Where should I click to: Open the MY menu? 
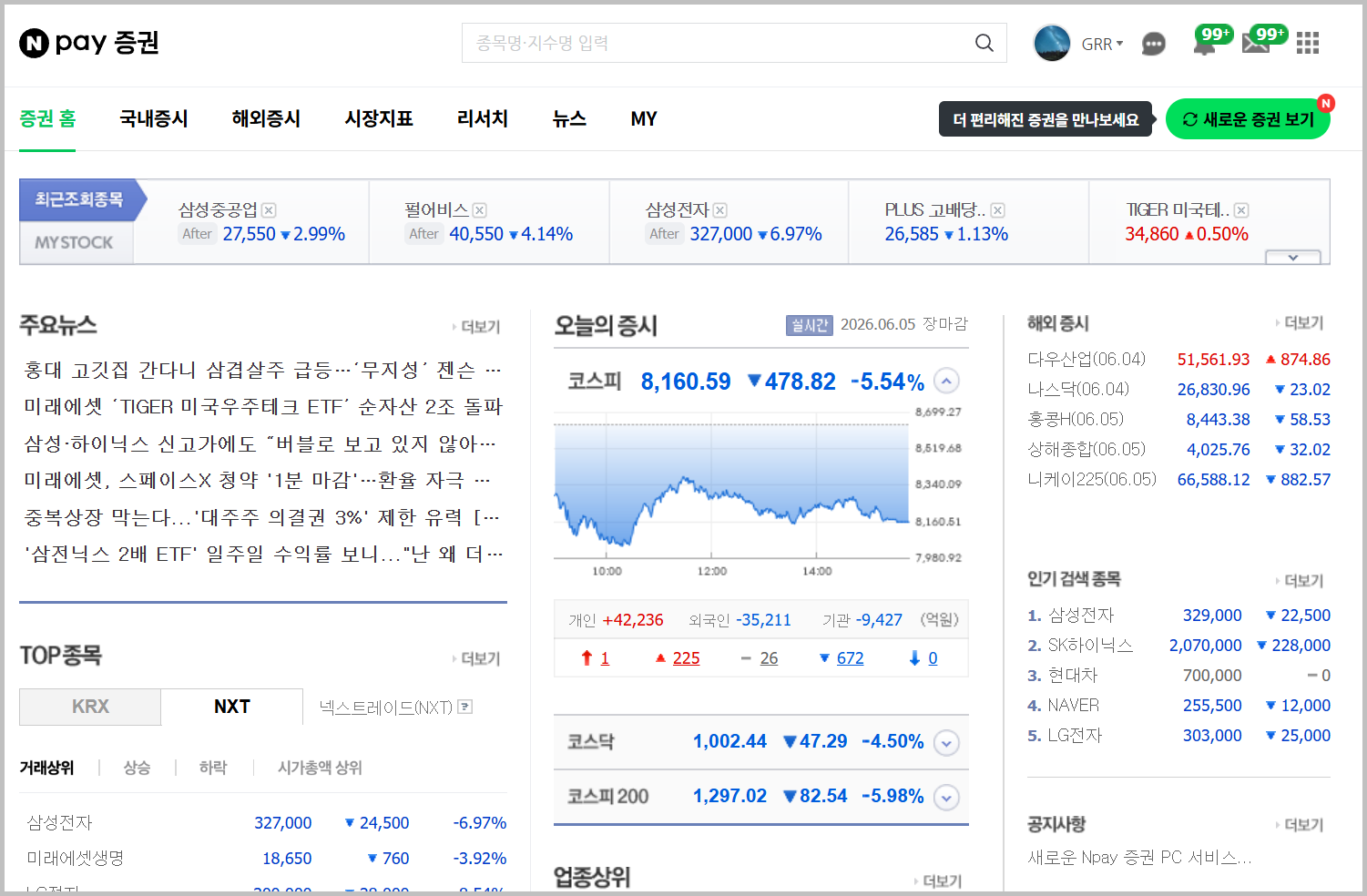(644, 118)
